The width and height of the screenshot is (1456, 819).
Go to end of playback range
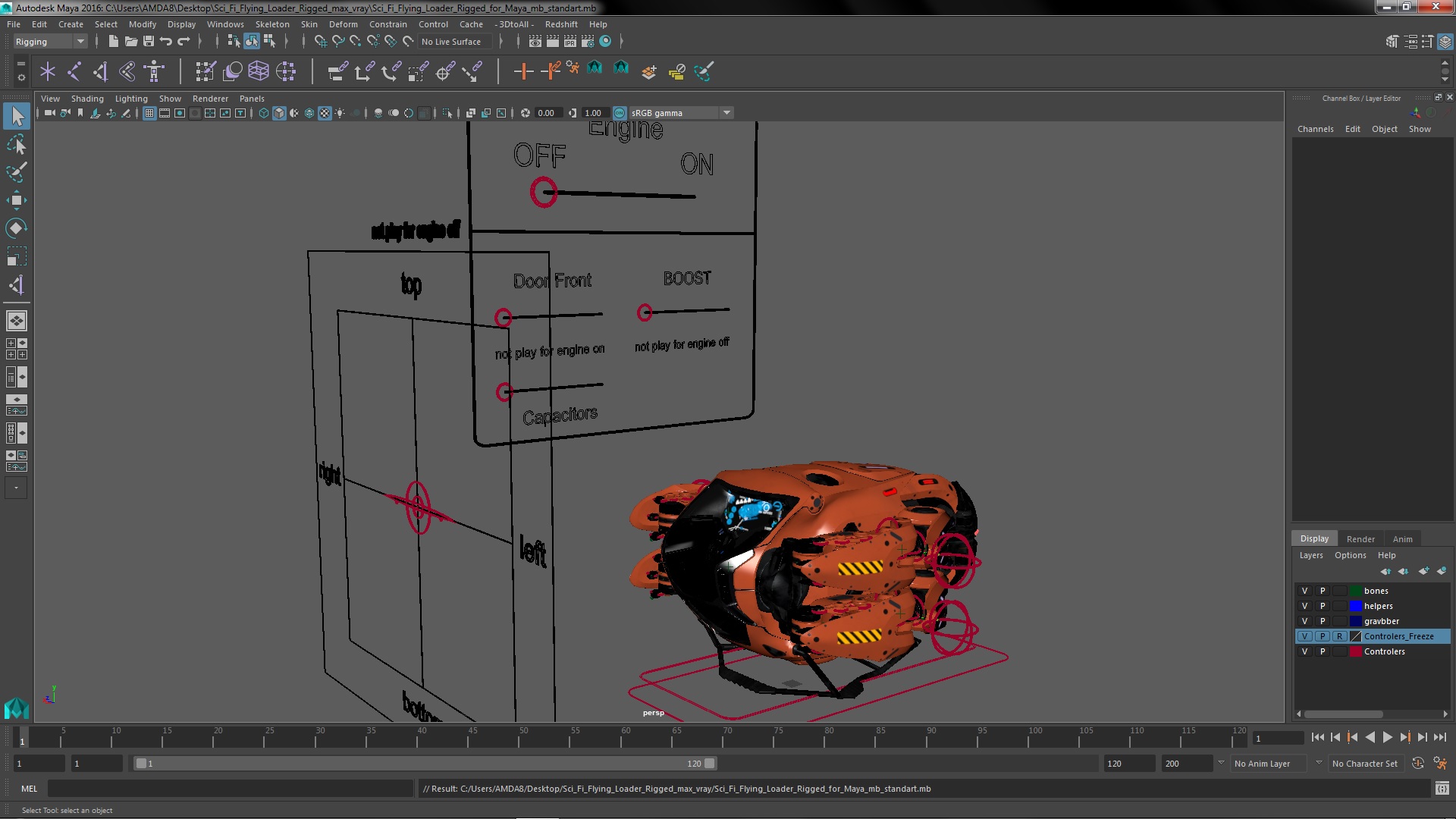1439,737
